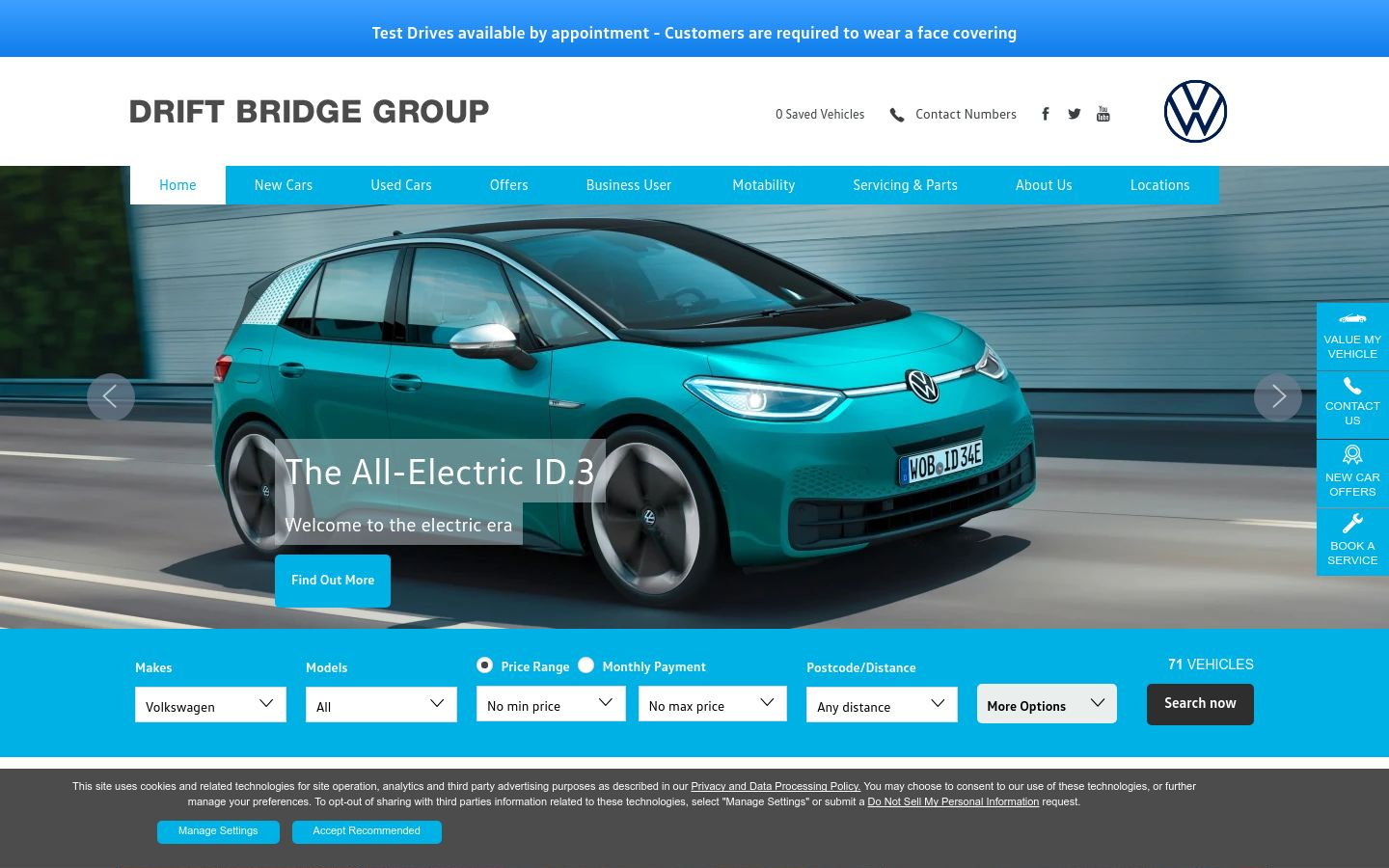
Task: Click The All-Electric ID.3 headline
Action: pyautogui.click(x=440, y=472)
